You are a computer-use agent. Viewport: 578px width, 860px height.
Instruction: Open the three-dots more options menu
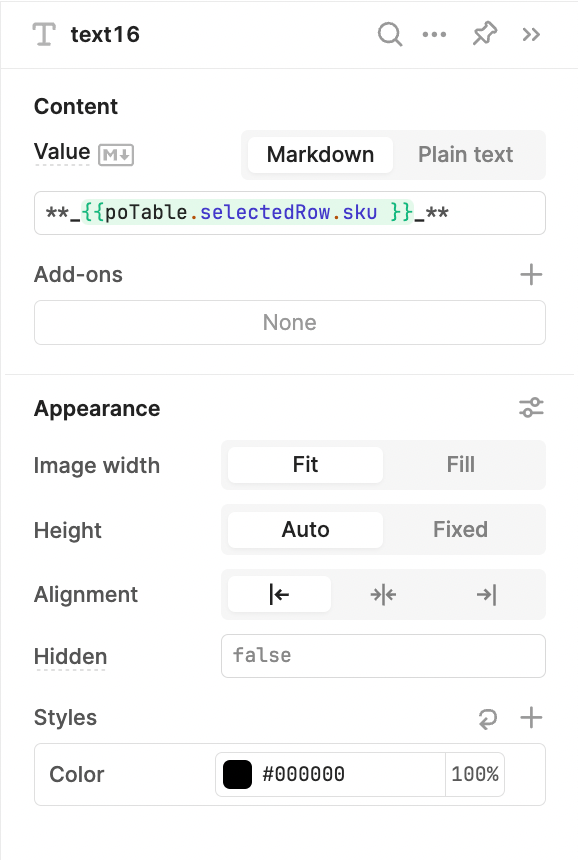[x=434, y=35]
